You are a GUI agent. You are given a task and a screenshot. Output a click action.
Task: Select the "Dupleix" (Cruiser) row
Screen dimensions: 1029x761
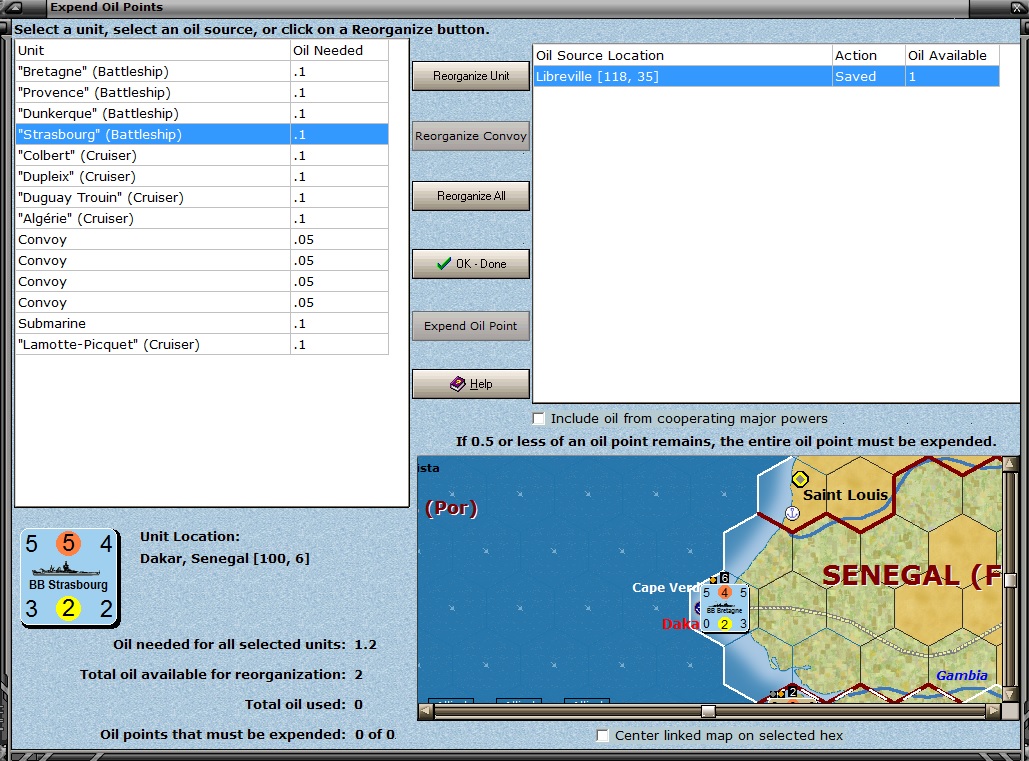coord(202,176)
